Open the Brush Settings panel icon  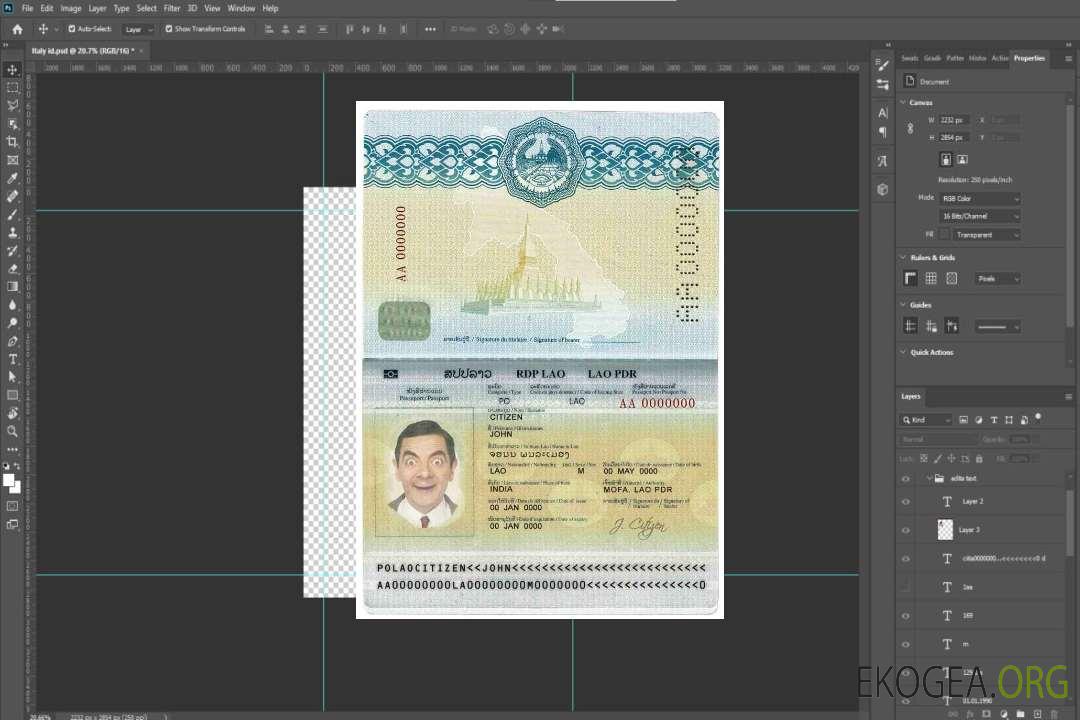click(883, 65)
